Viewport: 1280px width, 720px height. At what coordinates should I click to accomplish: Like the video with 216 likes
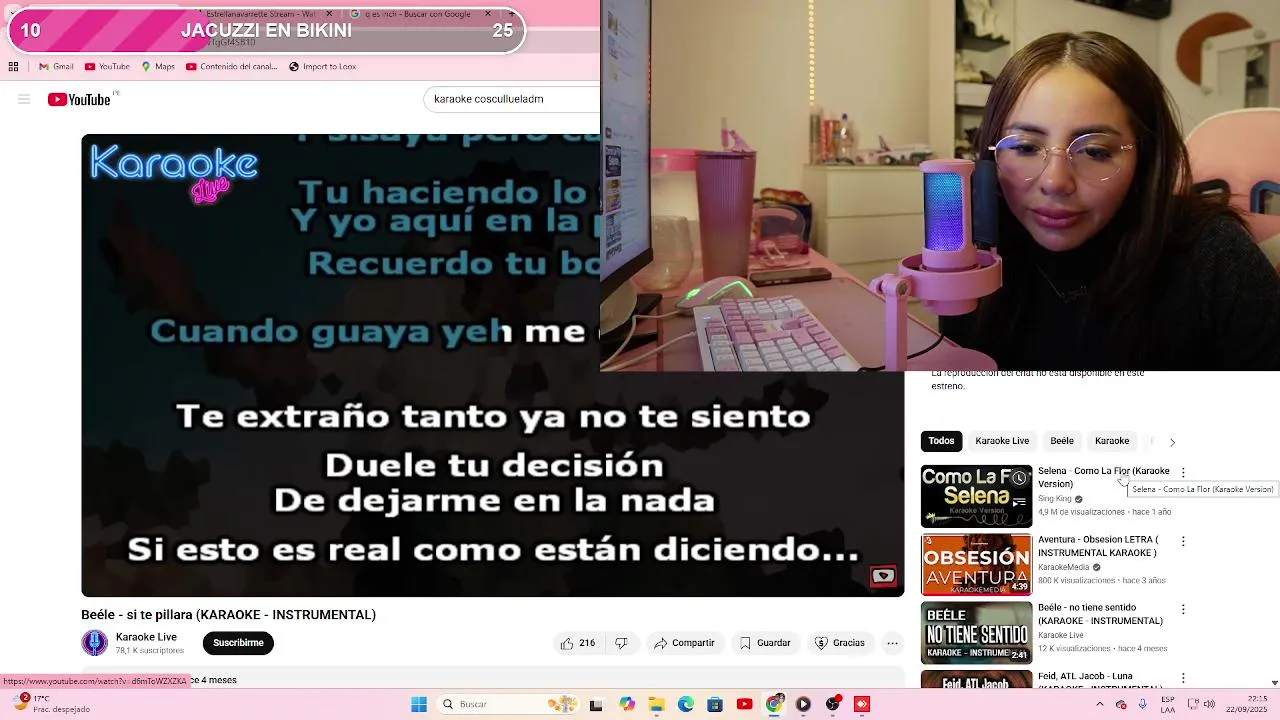coord(578,643)
